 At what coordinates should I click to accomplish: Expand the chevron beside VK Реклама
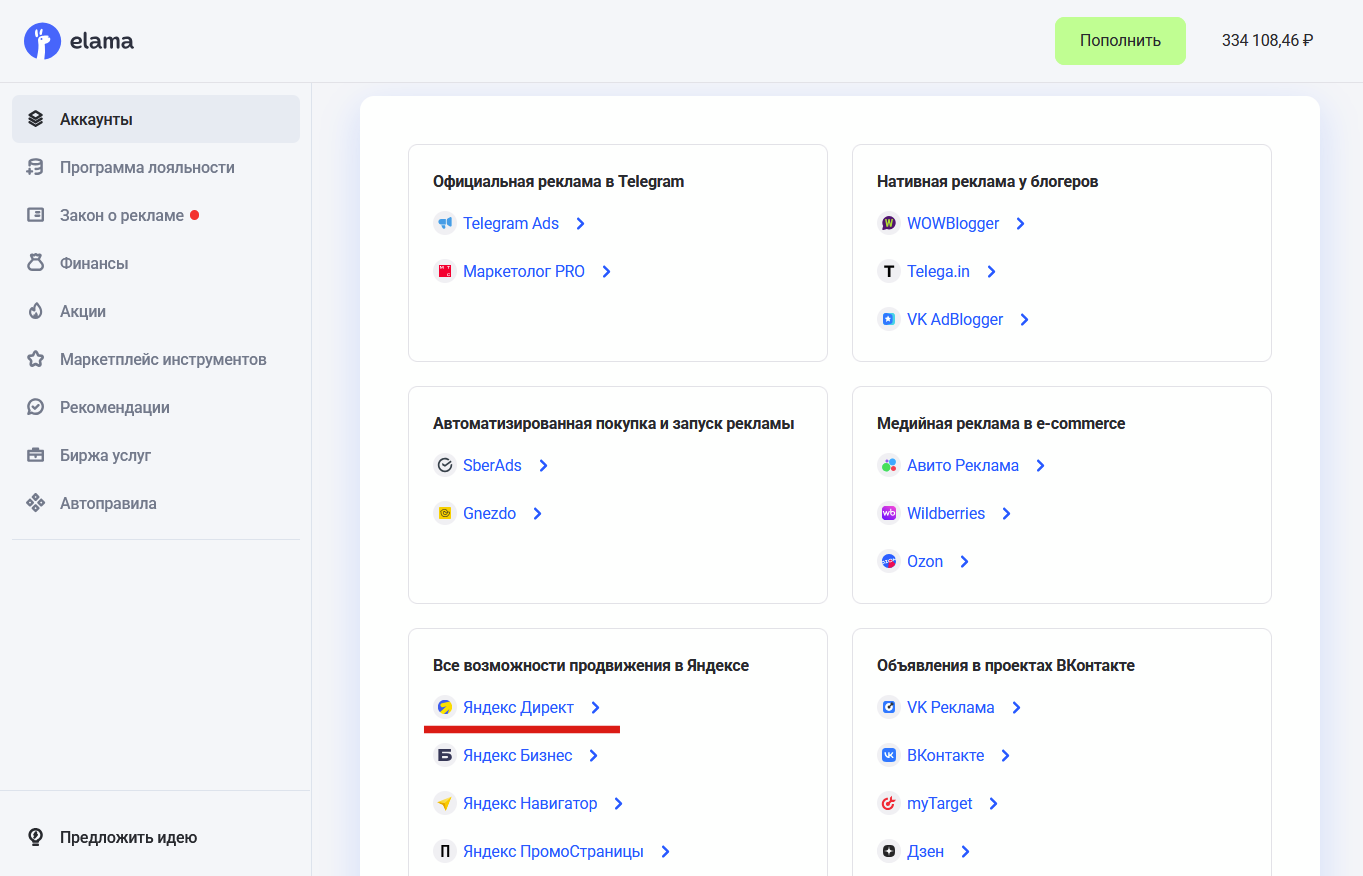pyautogui.click(x=1016, y=707)
